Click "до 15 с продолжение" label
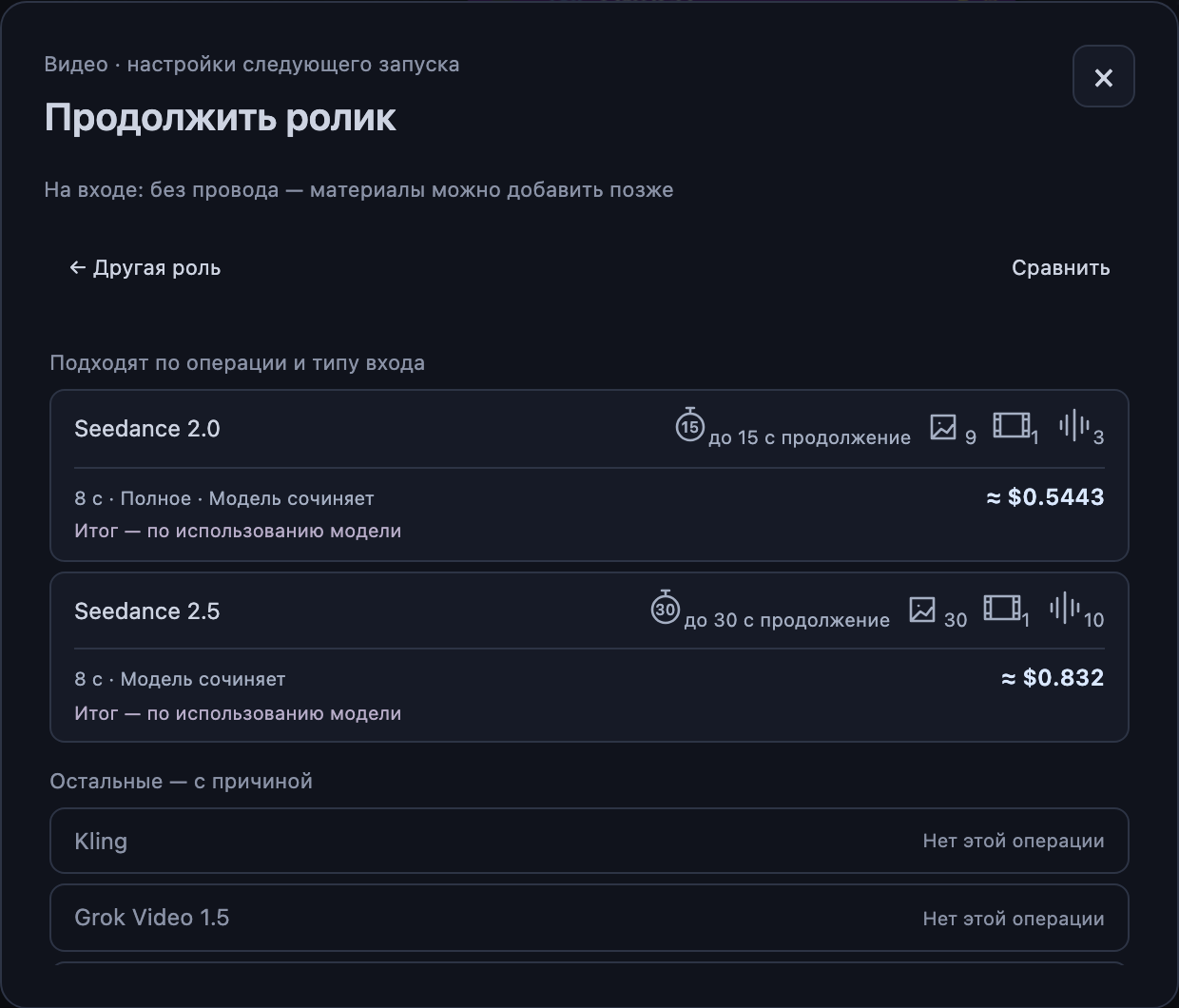Screen dimensions: 1179x1008 [x=809, y=437]
